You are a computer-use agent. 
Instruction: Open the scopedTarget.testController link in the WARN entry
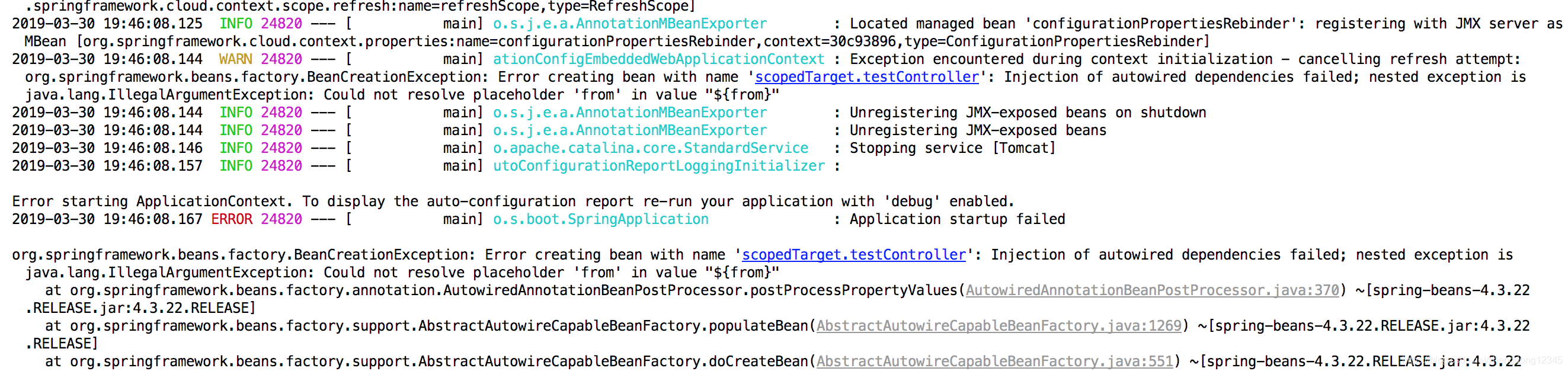coord(866,78)
